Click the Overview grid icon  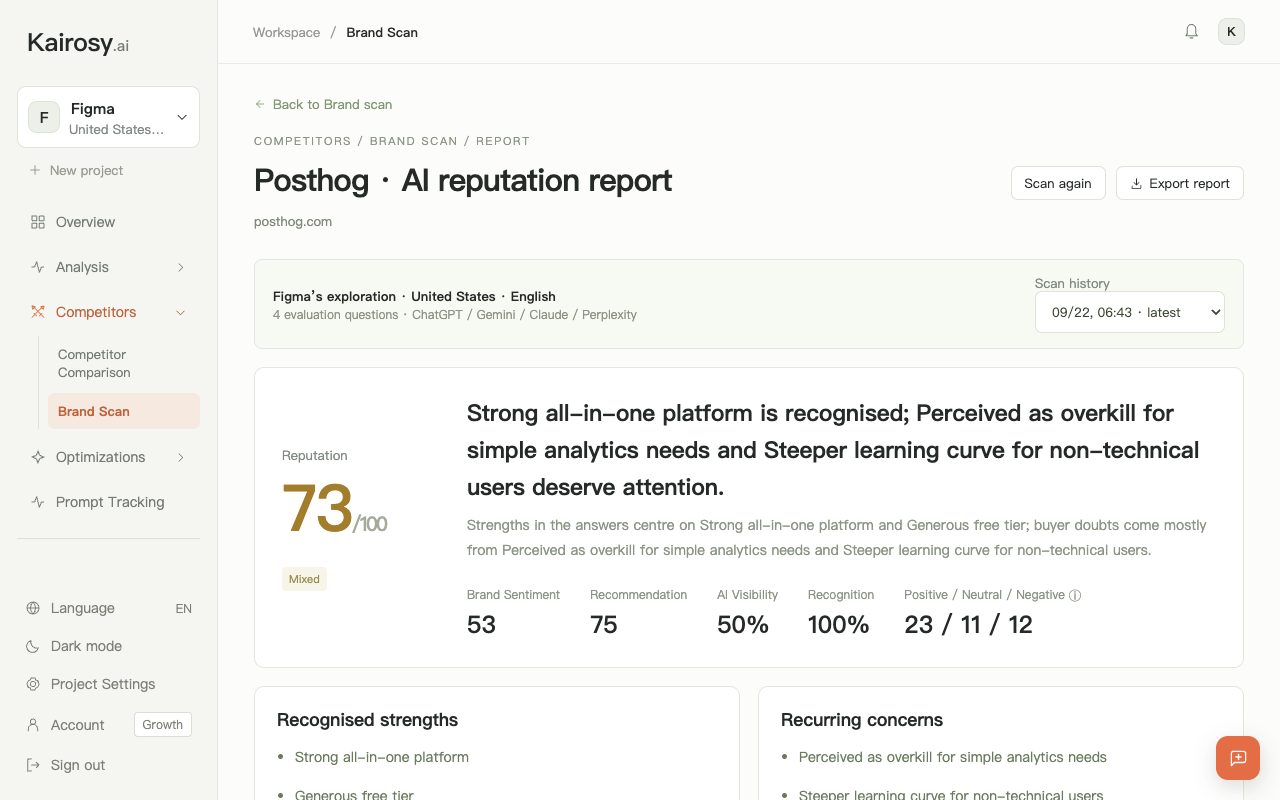point(38,222)
